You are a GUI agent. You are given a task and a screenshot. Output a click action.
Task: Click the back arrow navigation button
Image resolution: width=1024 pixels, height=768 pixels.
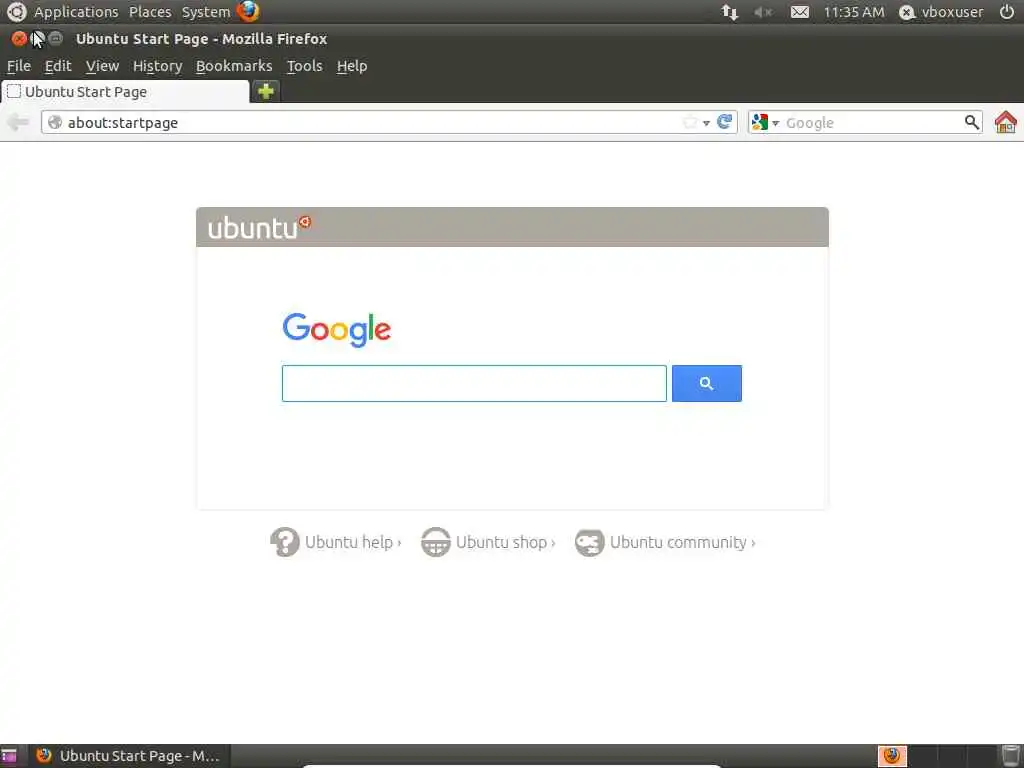click(18, 122)
